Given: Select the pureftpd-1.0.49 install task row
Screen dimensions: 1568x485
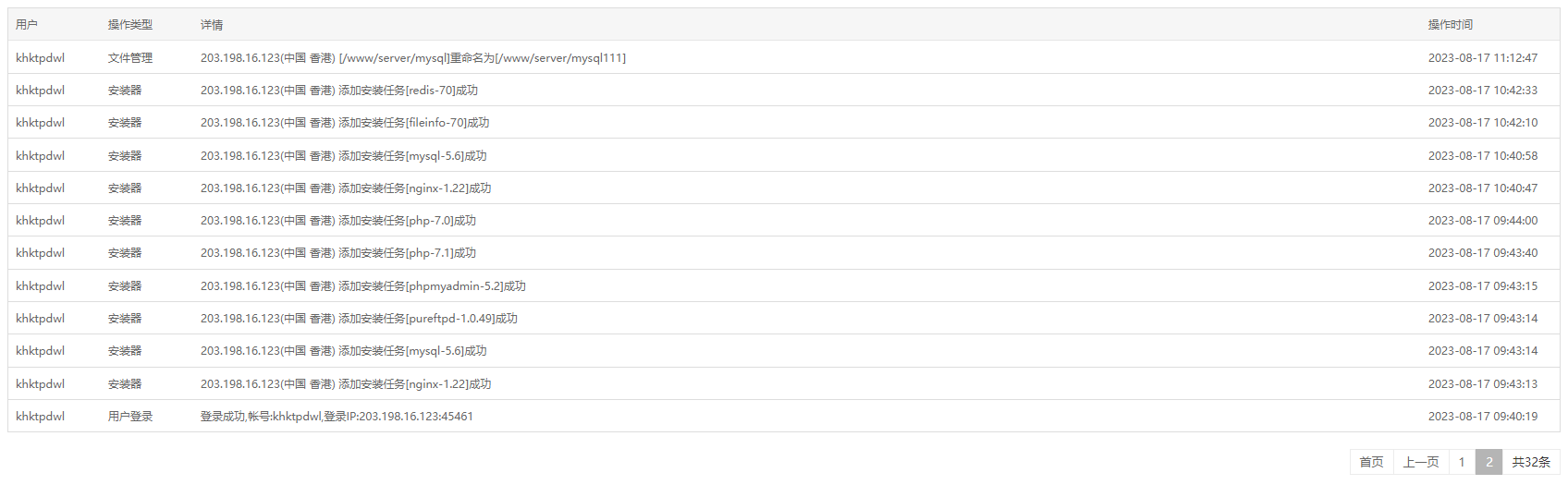Looking at the screenshot, I should [783, 318].
